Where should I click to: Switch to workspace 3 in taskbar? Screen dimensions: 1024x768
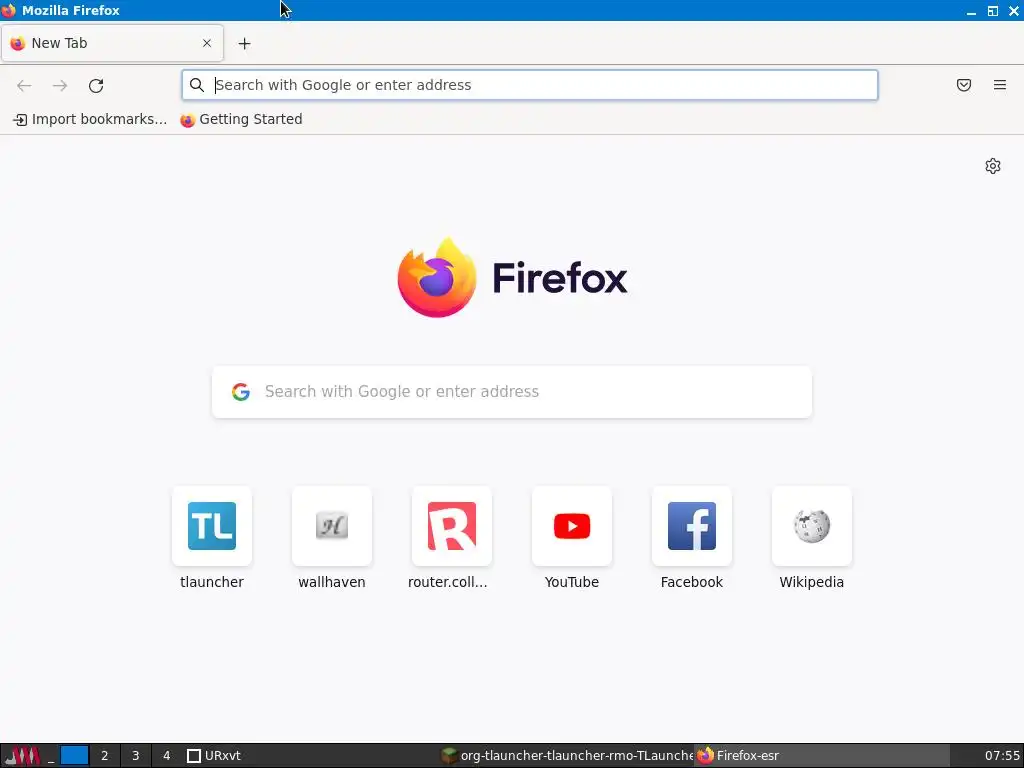pos(136,756)
